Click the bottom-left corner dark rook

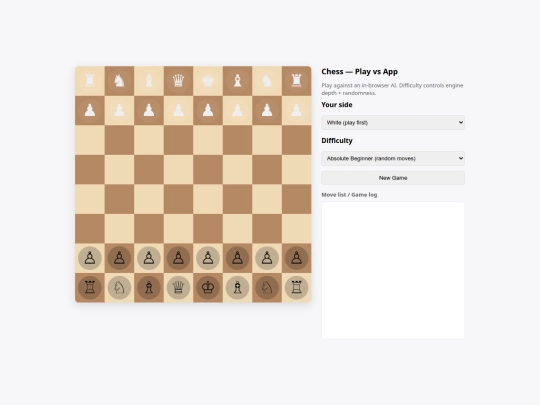90,287
